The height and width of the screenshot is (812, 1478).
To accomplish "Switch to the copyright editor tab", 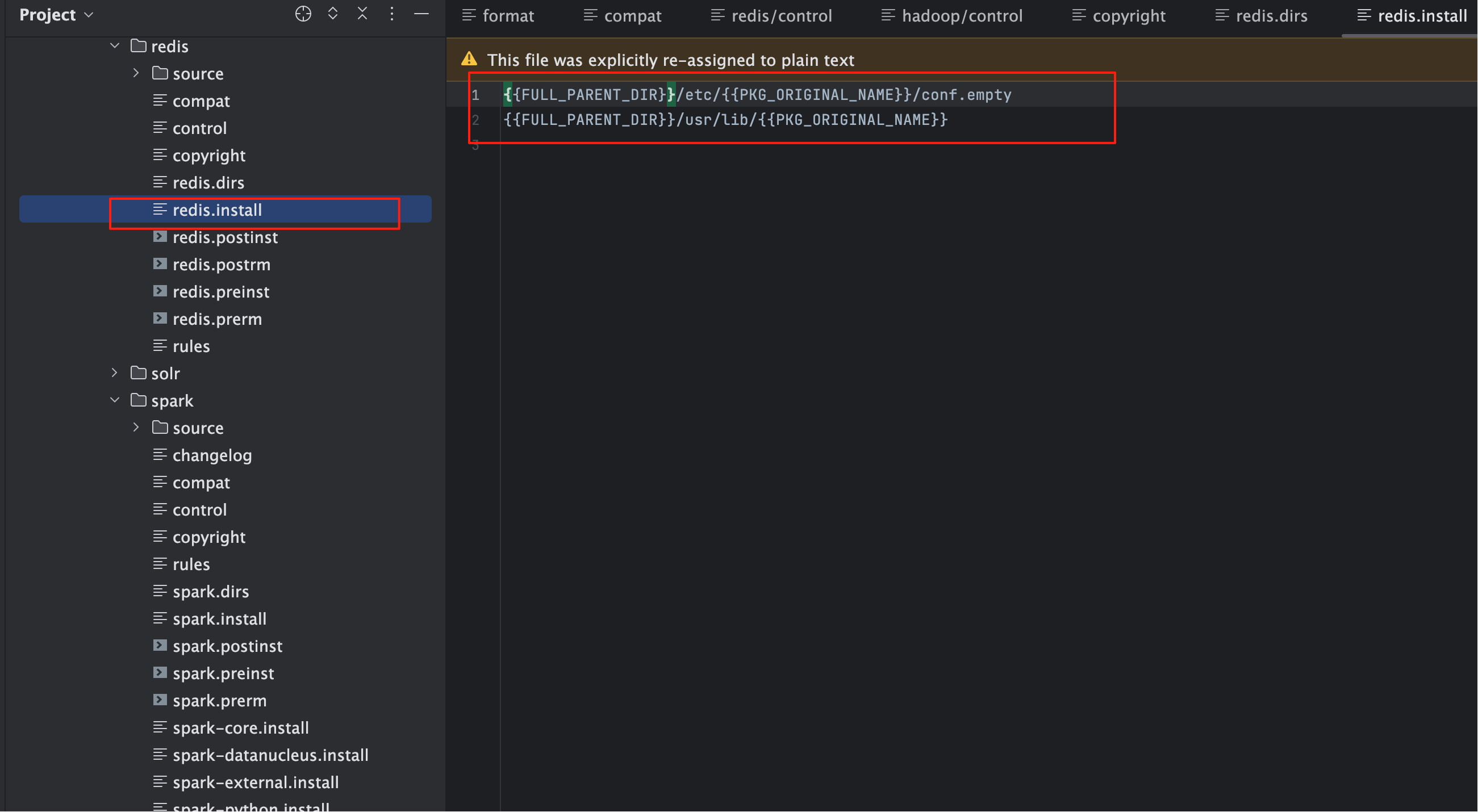I will click(x=1119, y=16).
